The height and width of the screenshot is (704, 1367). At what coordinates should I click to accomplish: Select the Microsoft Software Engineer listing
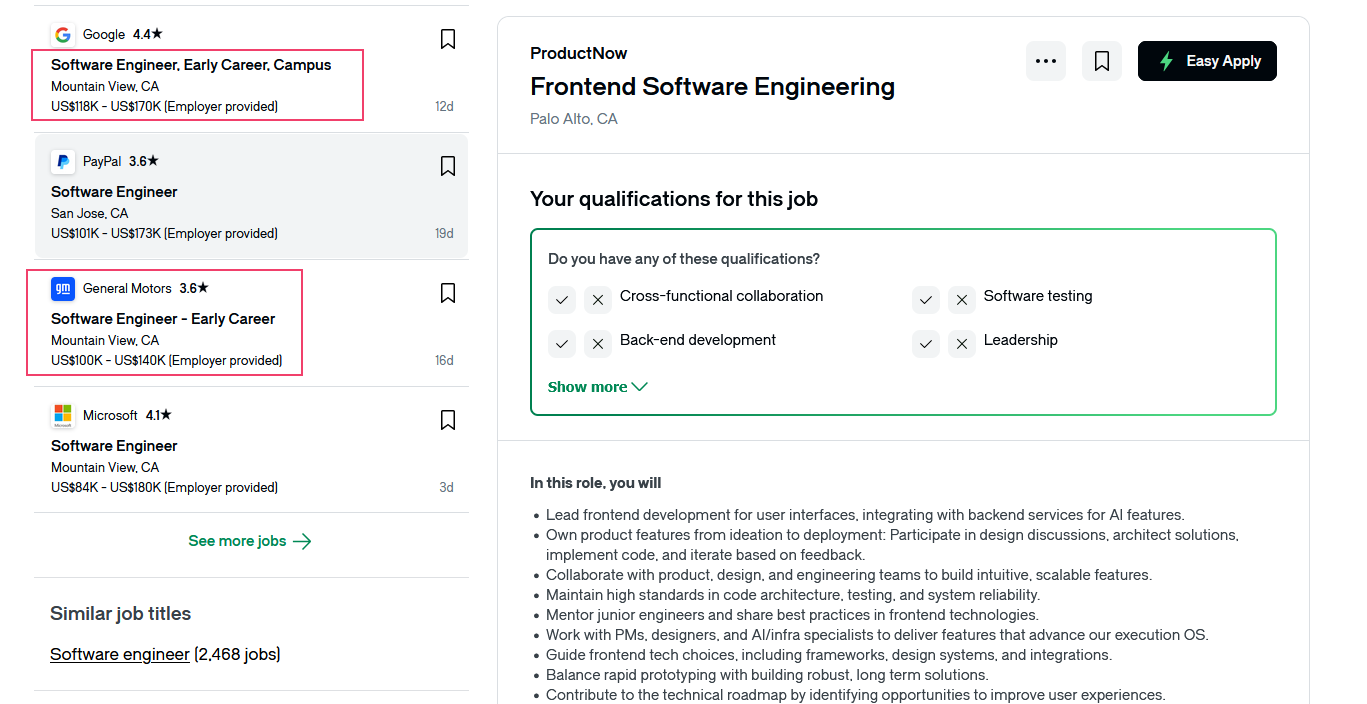pyautogui.click(x=114, y=446)
